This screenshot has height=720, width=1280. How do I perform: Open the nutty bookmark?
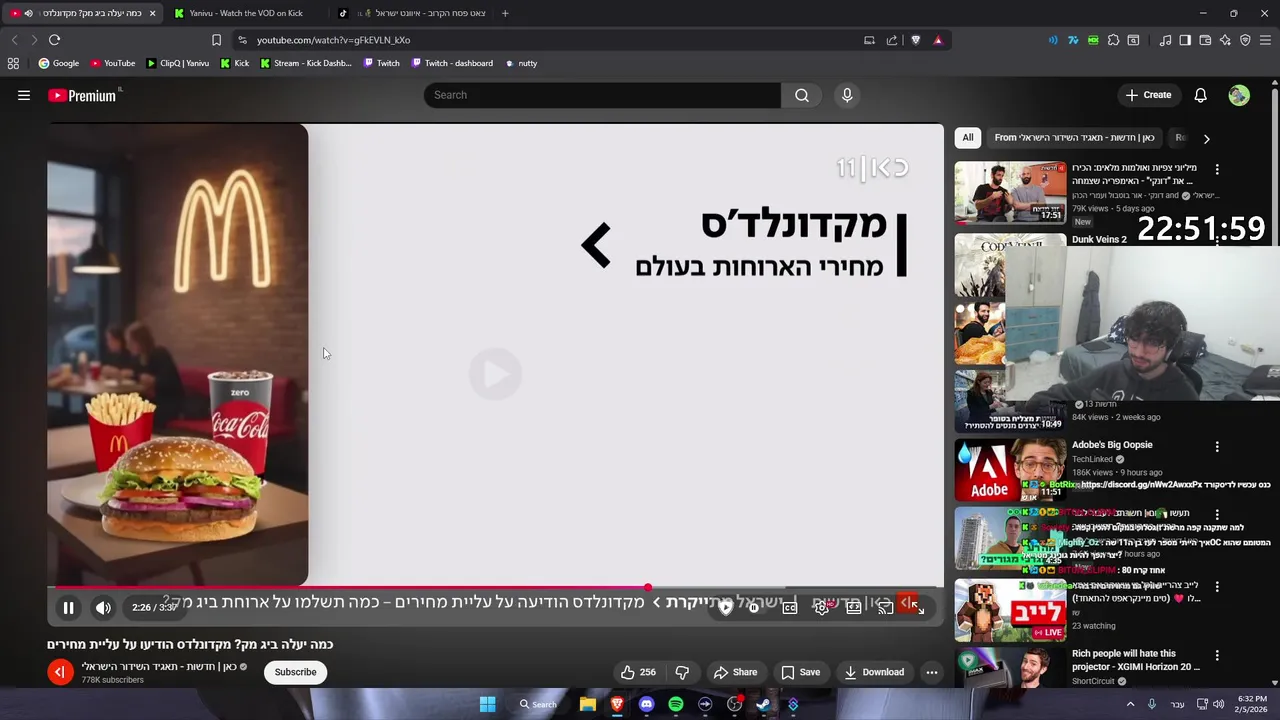pyautogui.click(x=521, y=63)
